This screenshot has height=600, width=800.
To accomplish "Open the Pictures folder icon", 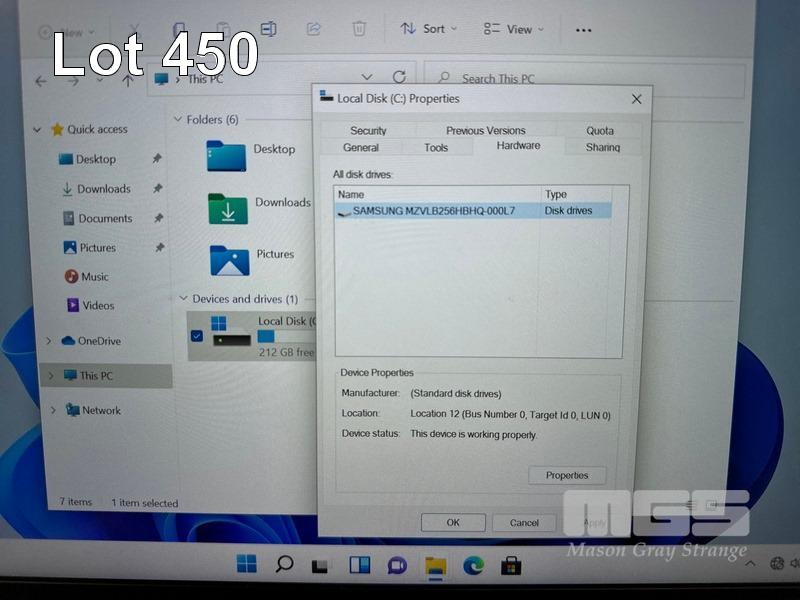I will [x=229, y=259].
